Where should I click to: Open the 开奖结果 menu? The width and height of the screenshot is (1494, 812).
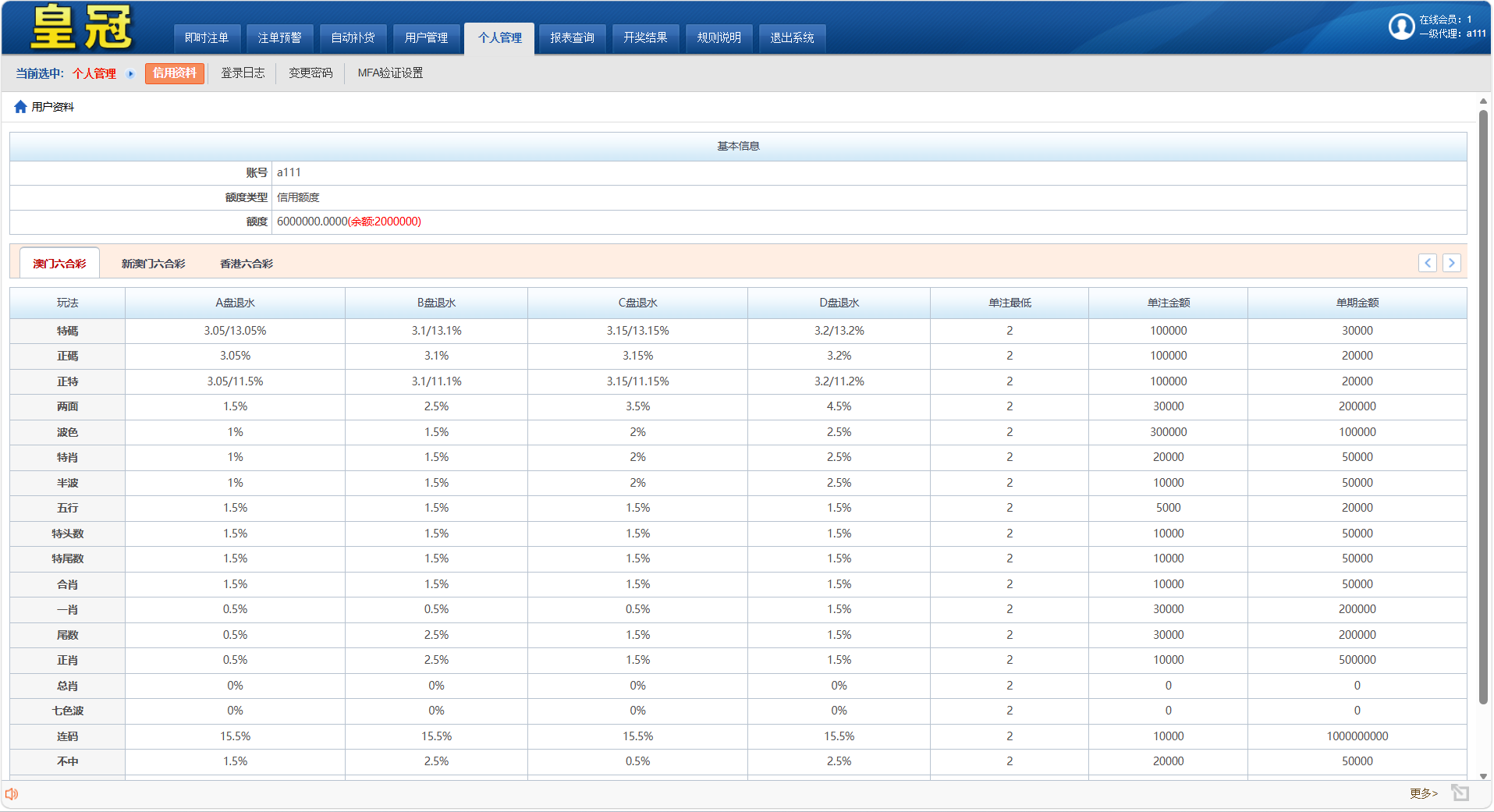tap(645, 37)
